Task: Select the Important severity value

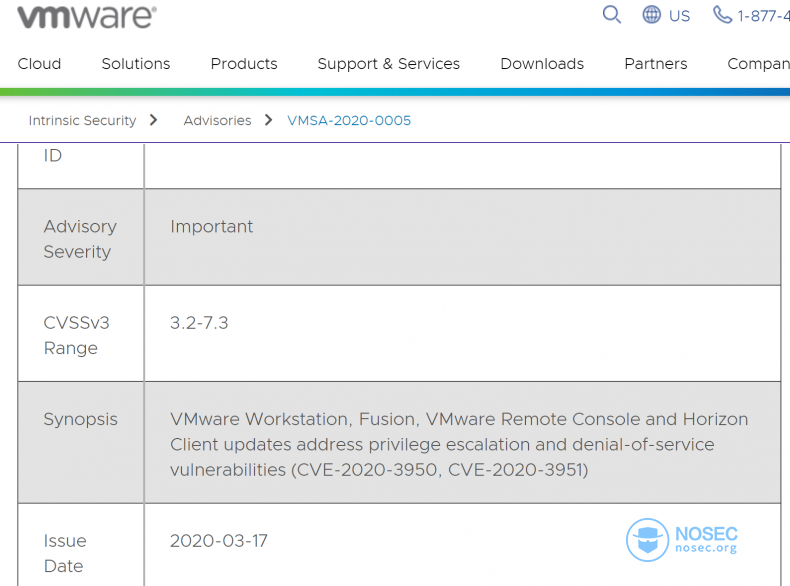Action: pos(212,227)
